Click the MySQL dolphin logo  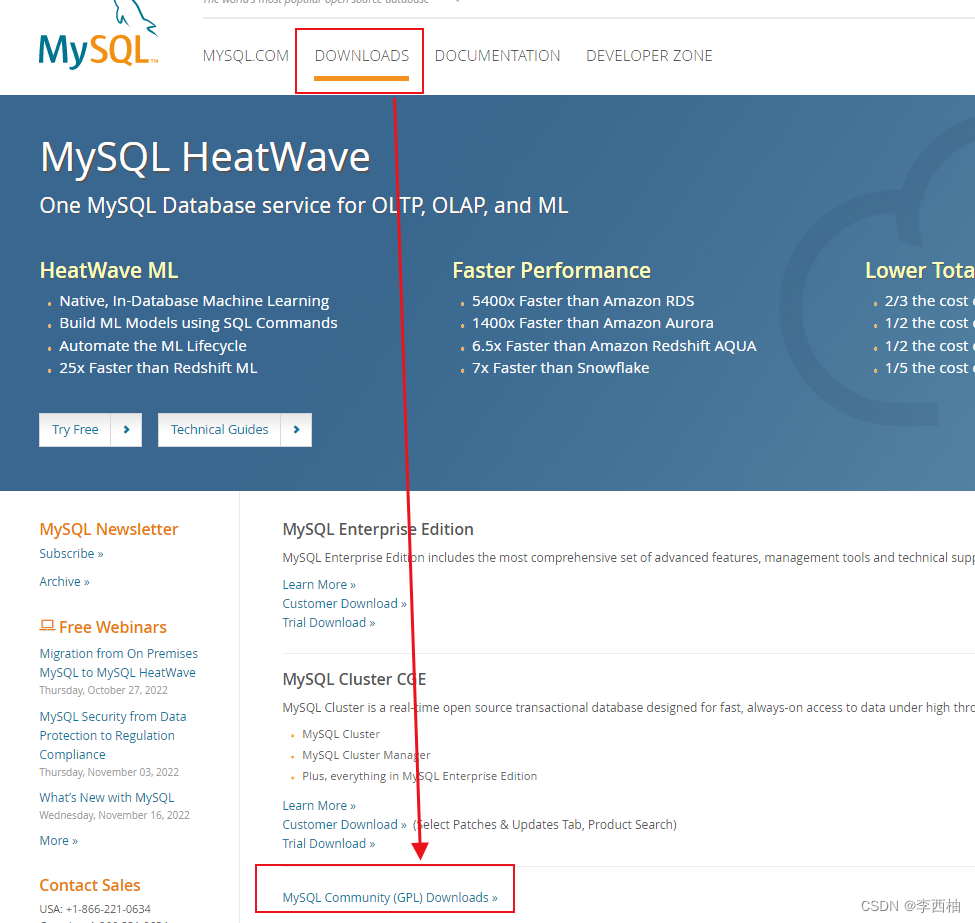point(98,35)
